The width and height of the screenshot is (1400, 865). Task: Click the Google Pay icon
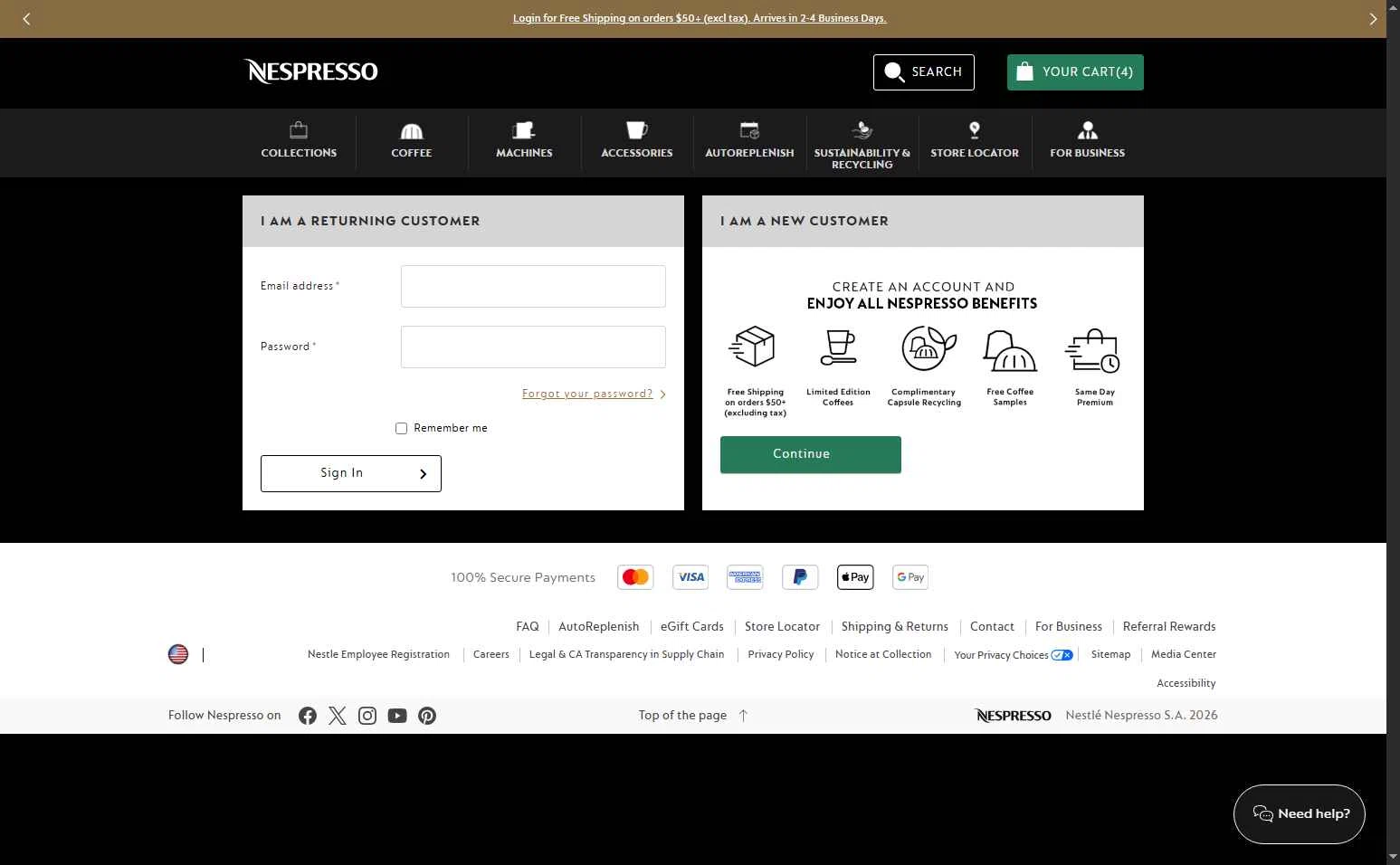[910, 577]
